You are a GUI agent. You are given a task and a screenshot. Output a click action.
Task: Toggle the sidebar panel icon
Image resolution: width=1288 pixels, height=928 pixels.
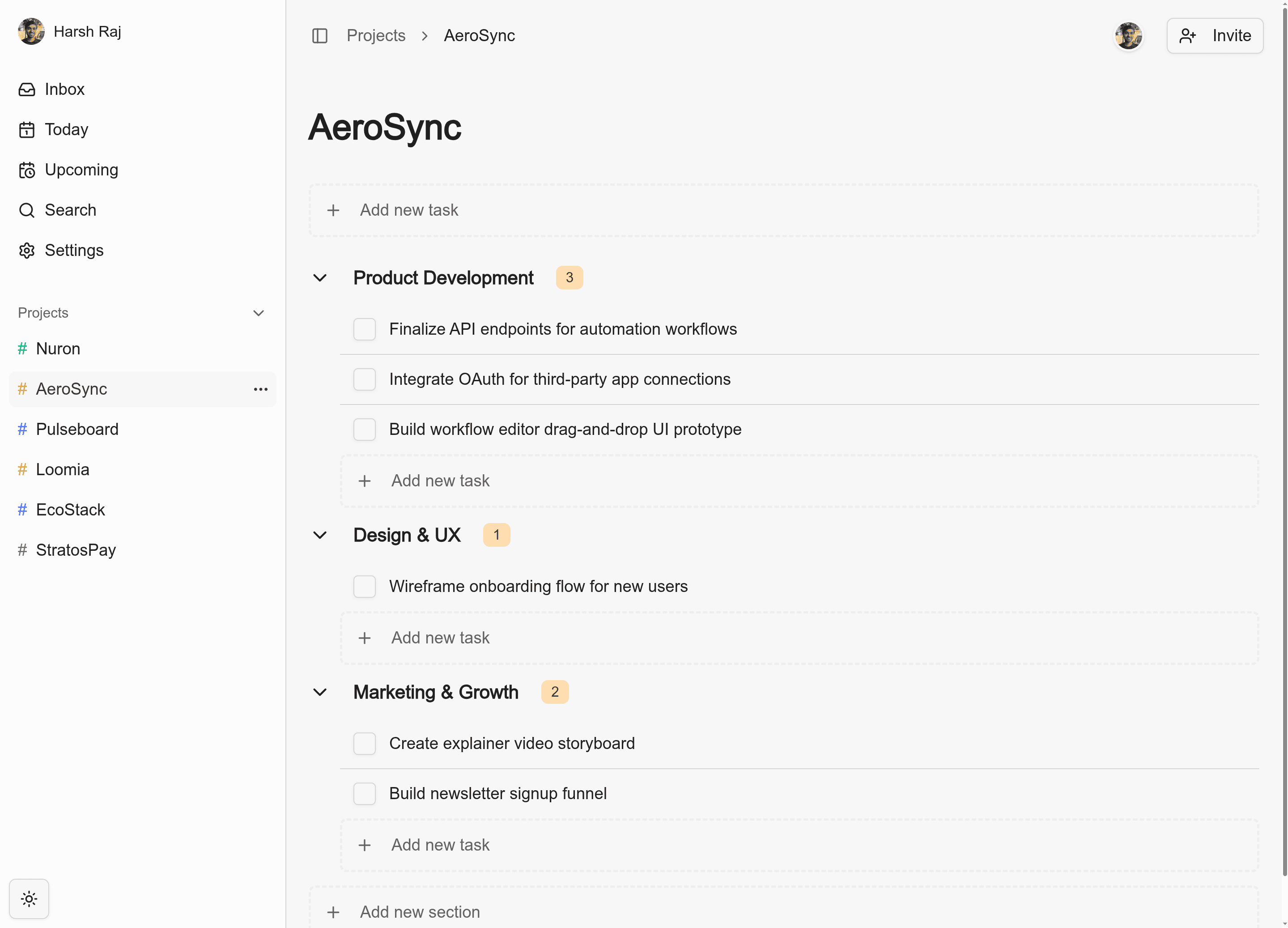click(320, 36)
